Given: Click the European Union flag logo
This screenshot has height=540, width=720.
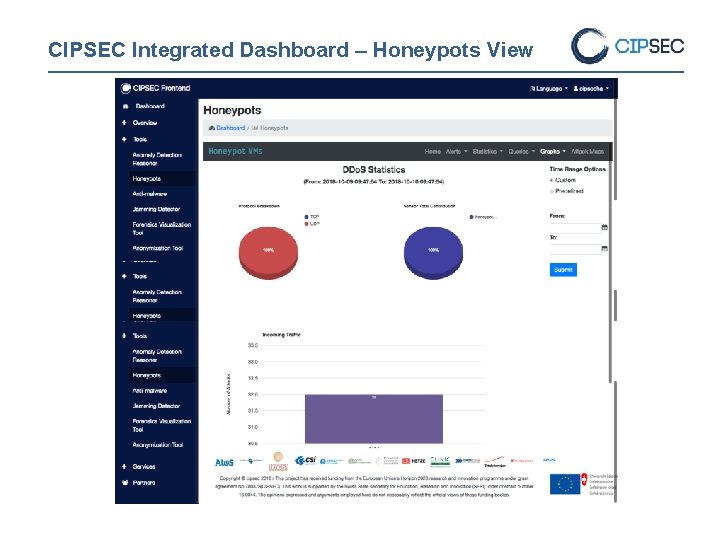Looking at the screenshot, I should pos(565,484).
